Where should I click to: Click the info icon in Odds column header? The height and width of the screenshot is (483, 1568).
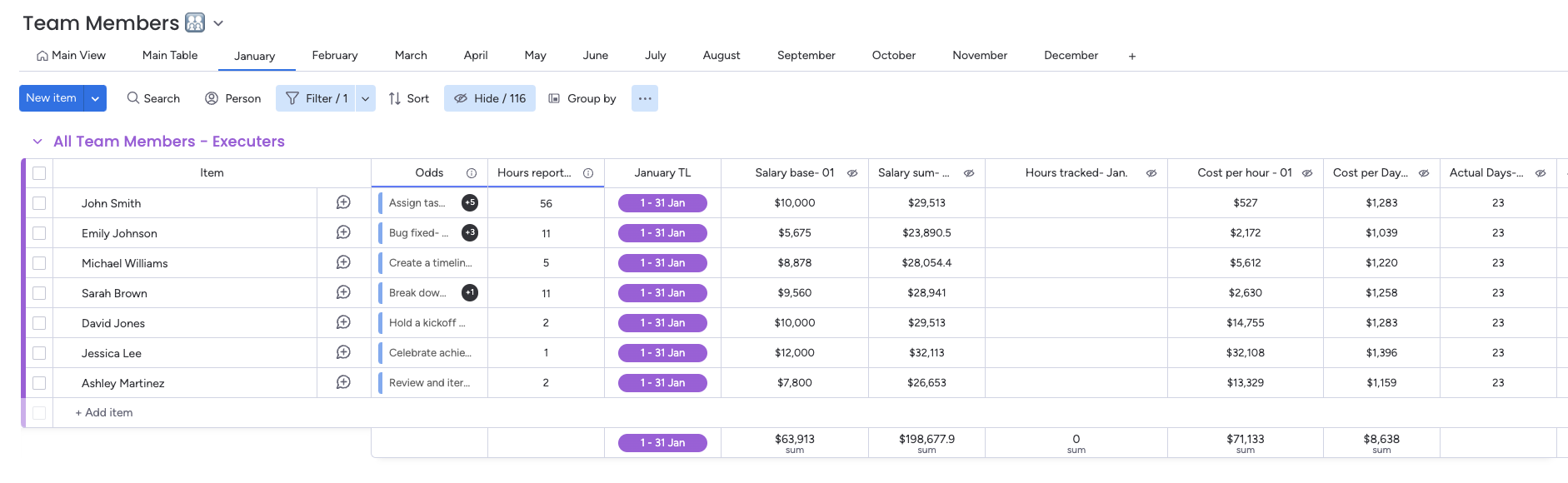click(472, 173)
